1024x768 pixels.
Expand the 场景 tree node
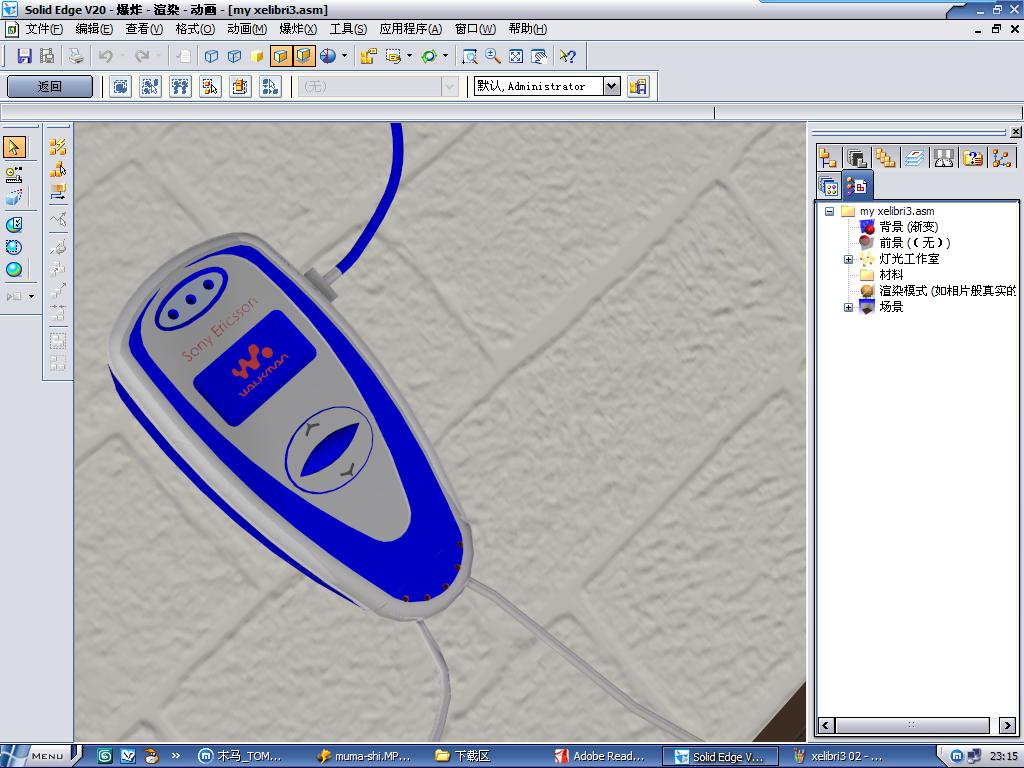point(848,307)
